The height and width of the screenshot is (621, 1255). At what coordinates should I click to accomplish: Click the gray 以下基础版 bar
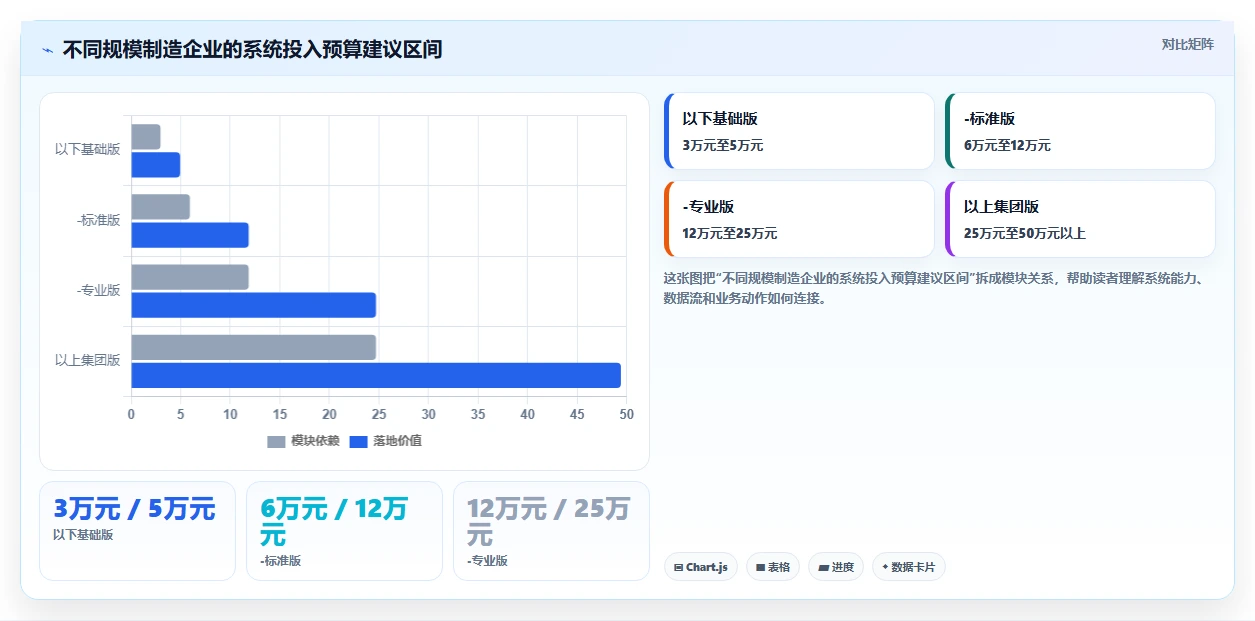point(146,137)
